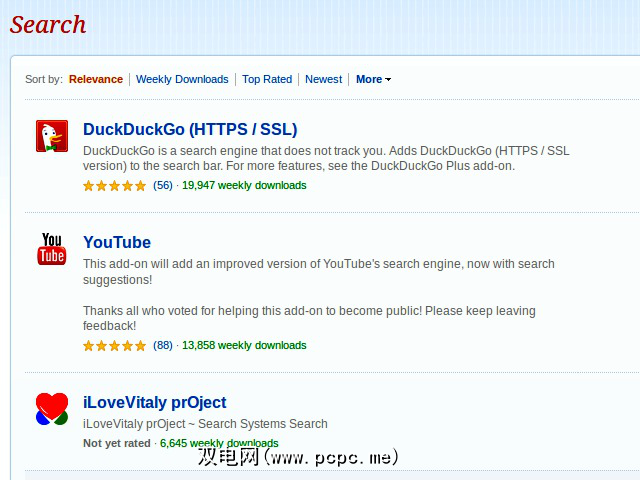This screenshot has width=640, height=480.
Task: View the (56) reviews for DuckDuckGo
Action: [x=163, y=185]
